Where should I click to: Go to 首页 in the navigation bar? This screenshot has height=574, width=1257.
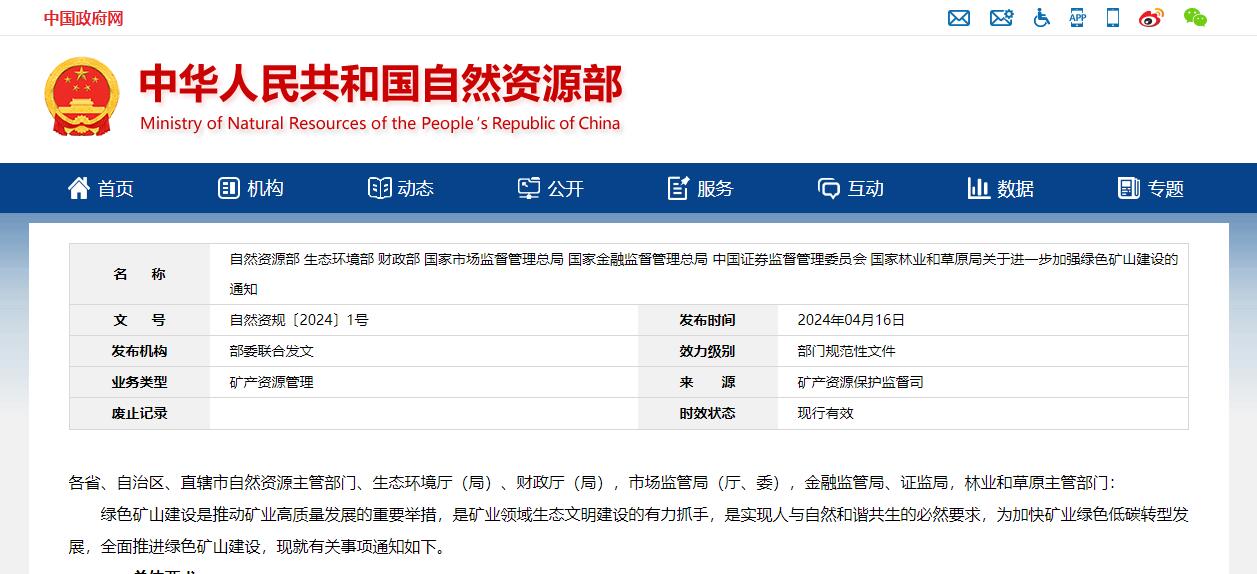pyautogui.click(x=101, y=188)
